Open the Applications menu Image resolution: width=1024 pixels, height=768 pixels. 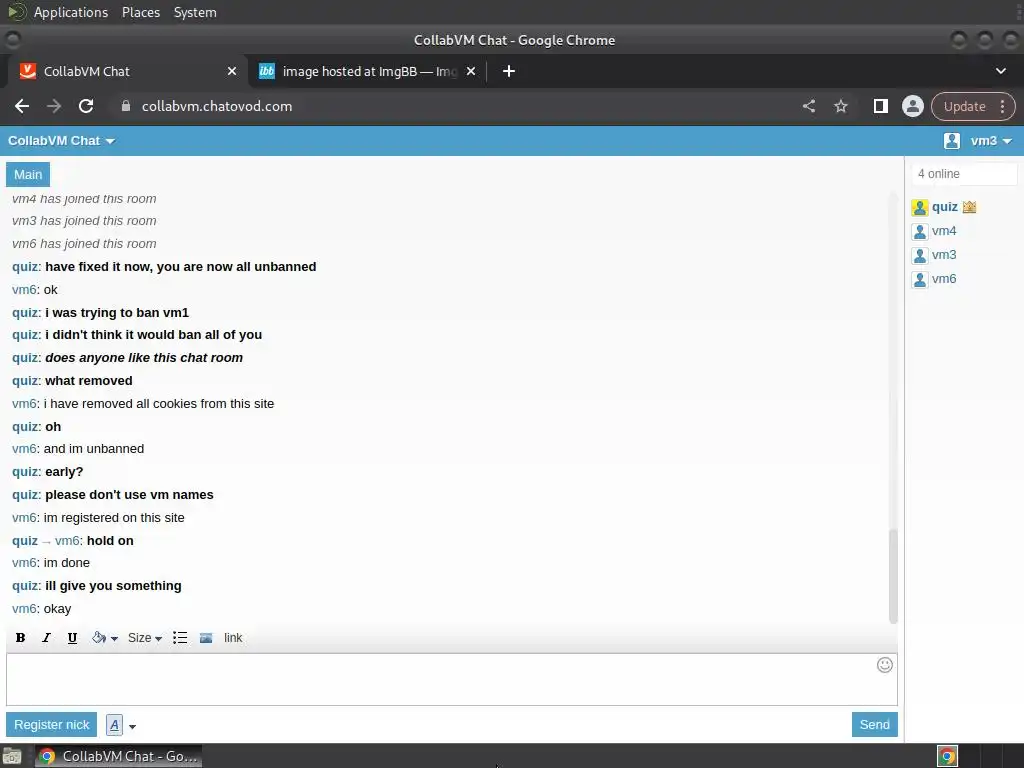tap(71, 12)
